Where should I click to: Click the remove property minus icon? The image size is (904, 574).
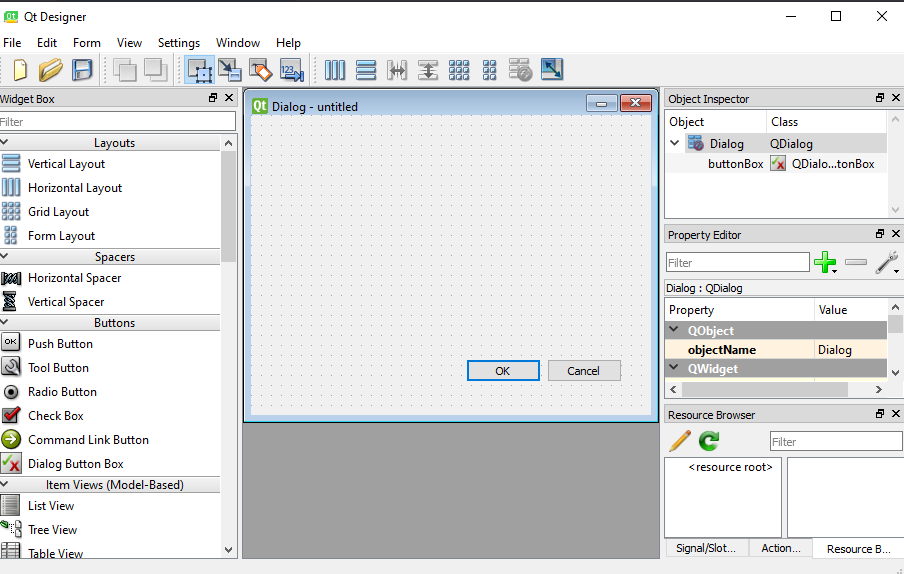pyautogui.click(x=856, y=262)
